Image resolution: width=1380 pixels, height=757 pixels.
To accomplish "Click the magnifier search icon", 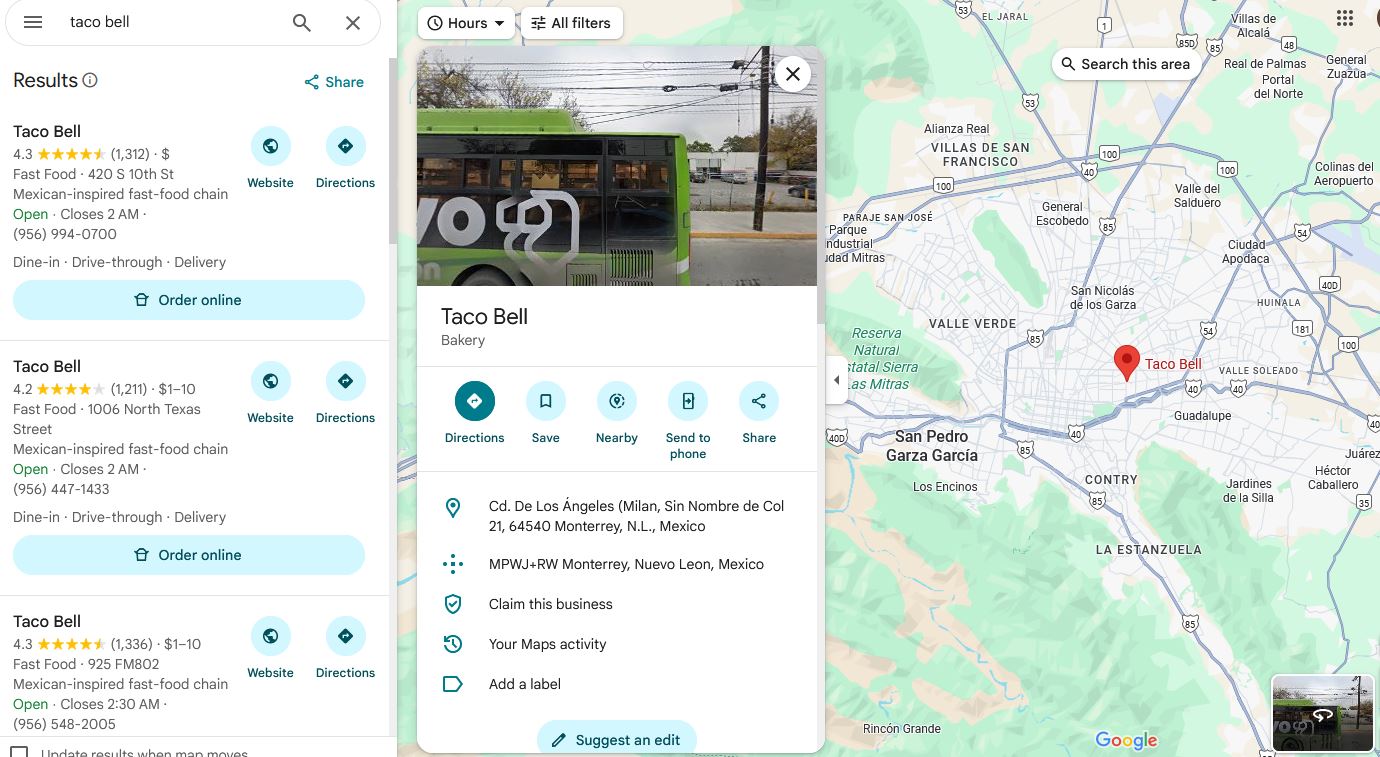I will pyautogui.click(x=302, y=22).
